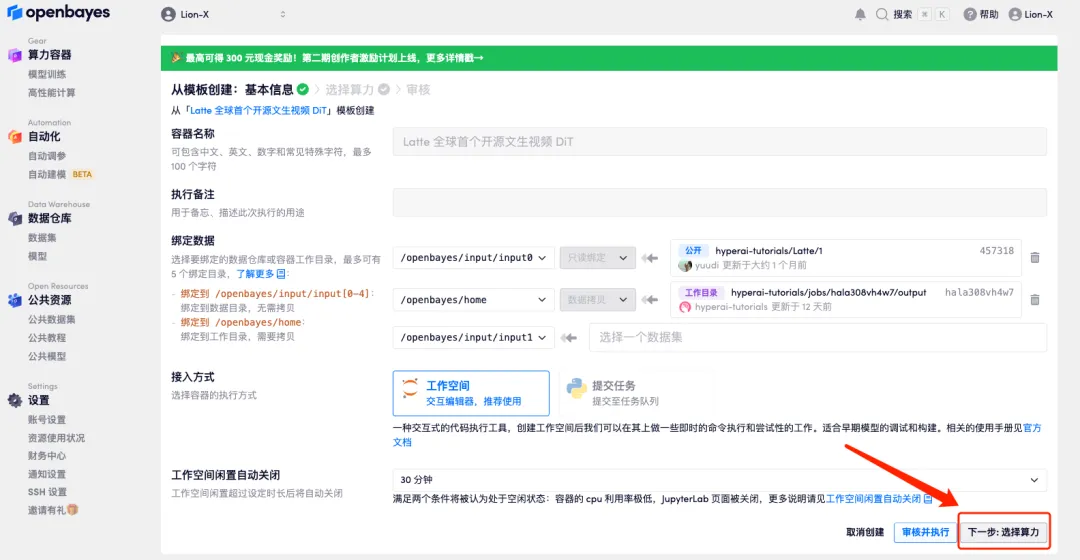Screen dimensions: 1080x560
Task: Click the 执行备注 input field
Action: [719, 202]
